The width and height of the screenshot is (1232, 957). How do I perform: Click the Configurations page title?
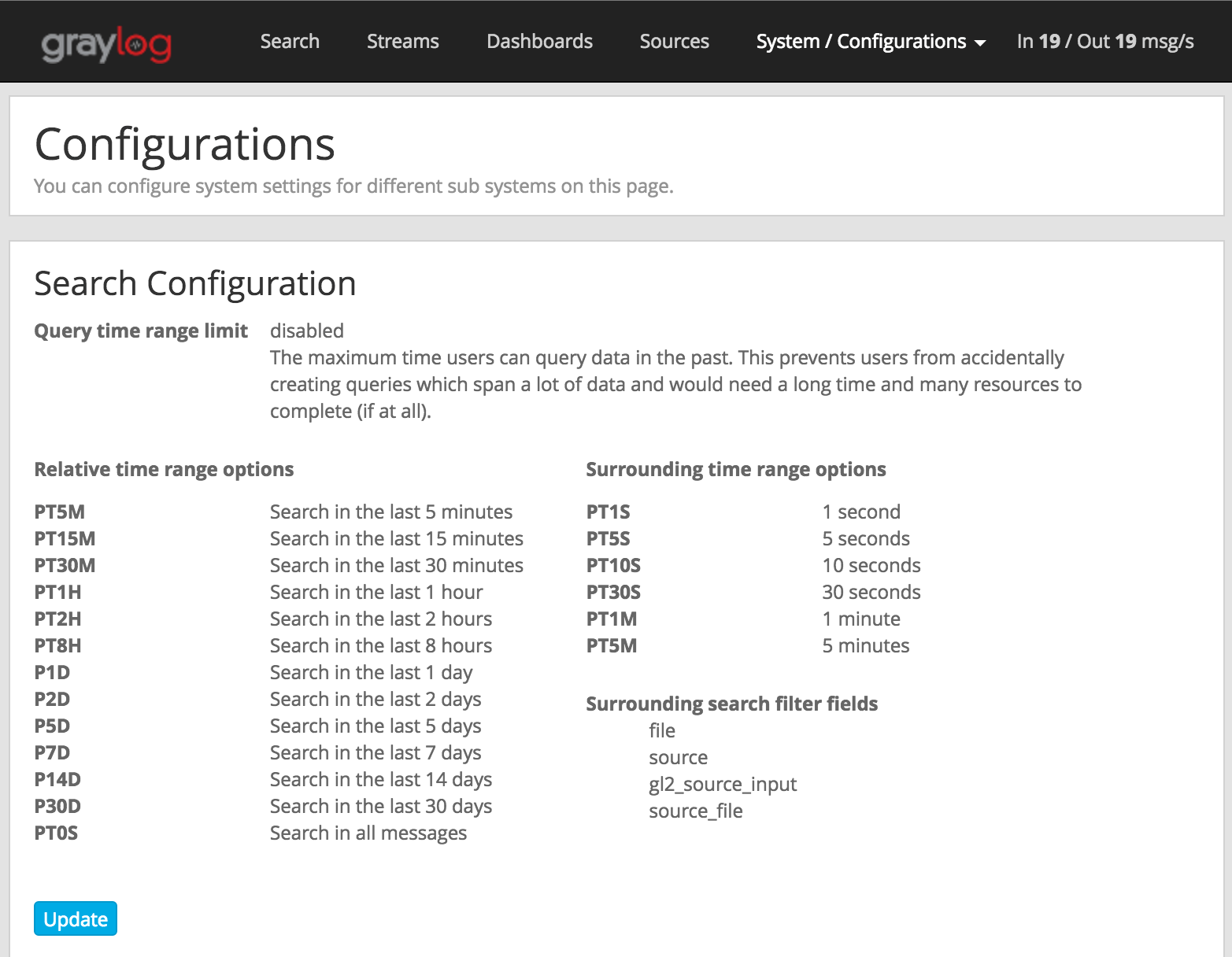point(184,144)
